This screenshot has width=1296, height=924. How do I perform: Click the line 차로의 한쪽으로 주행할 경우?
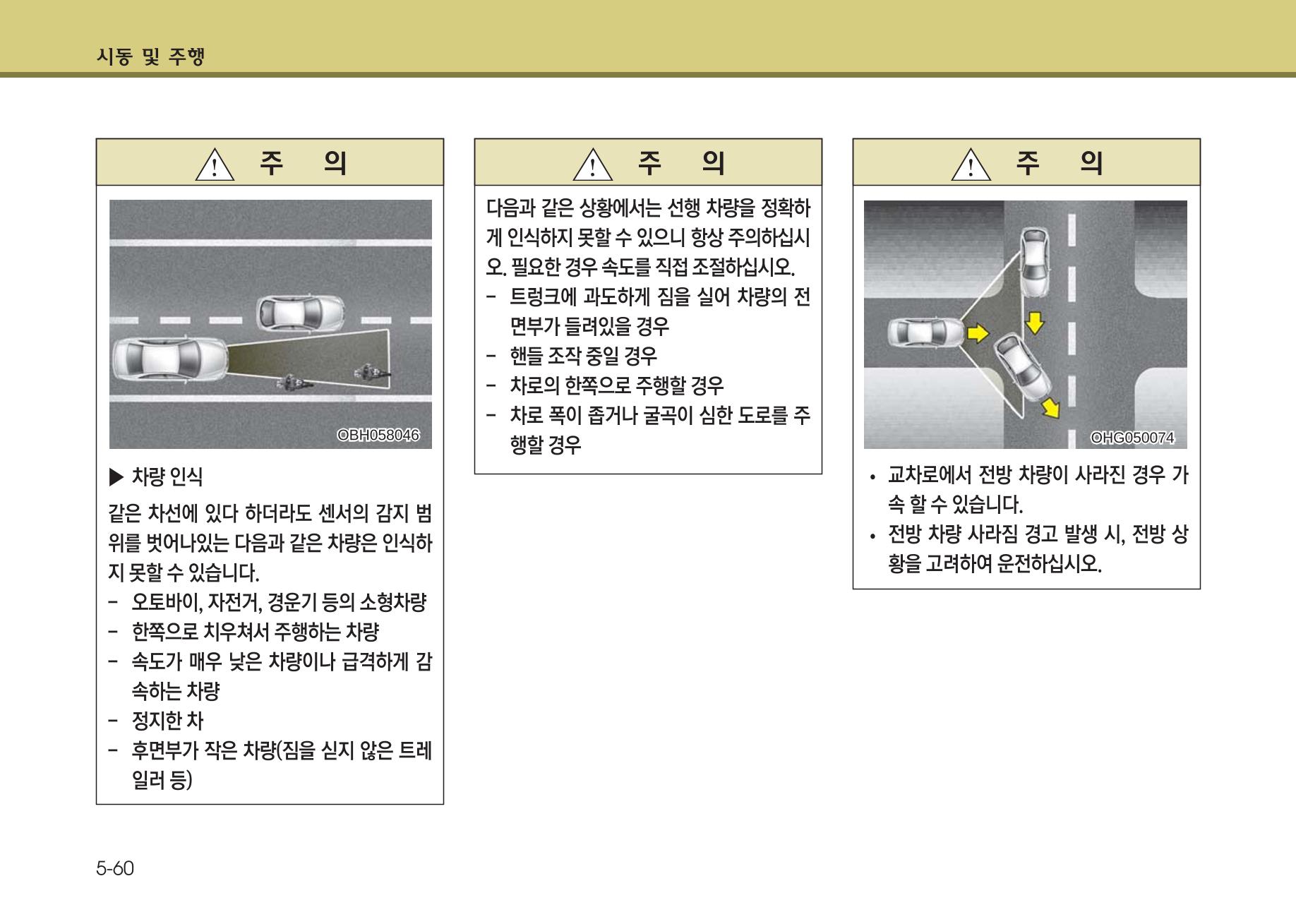point(617,386)
